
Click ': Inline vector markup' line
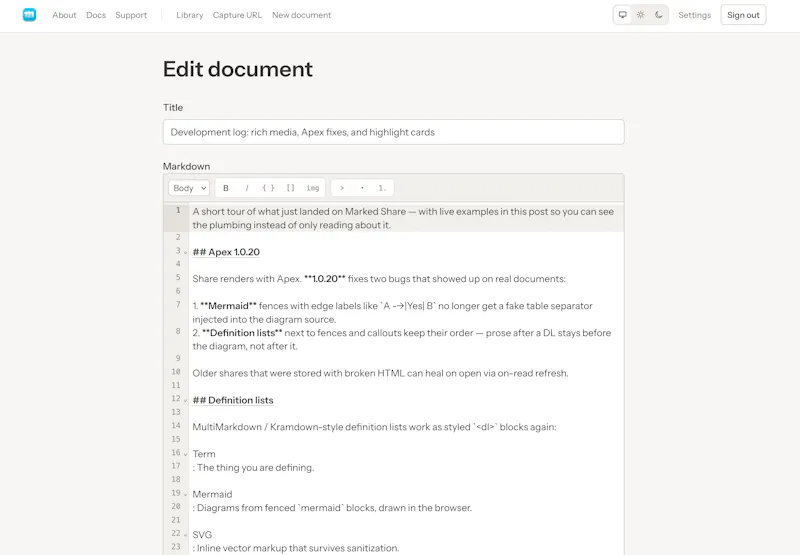coord(296,548)
